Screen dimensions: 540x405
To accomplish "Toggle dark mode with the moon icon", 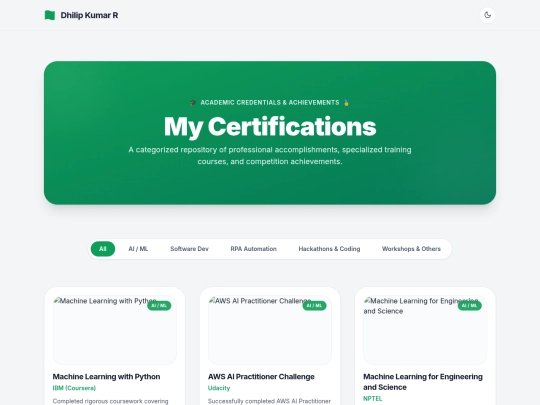I will pyautogui.click(x=487, y=15).
